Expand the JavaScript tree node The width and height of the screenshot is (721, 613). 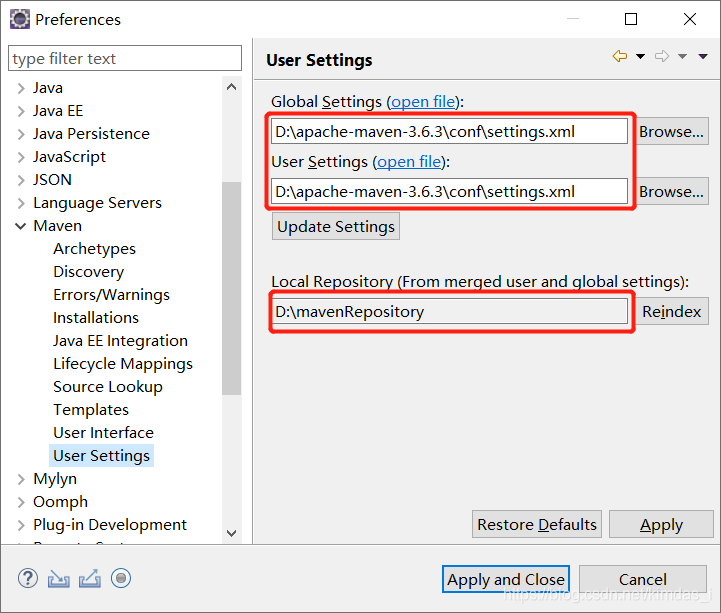click(x=21, y=157)
